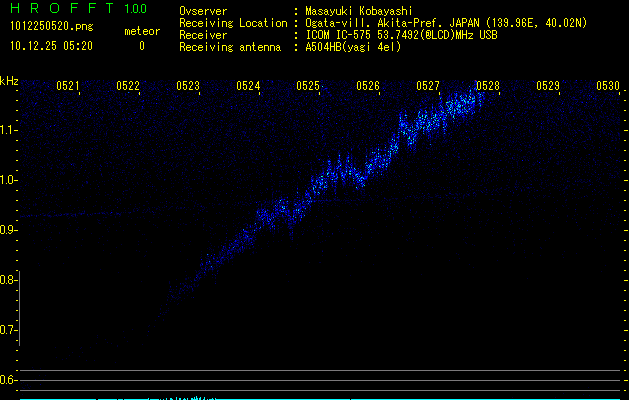Click the 0521 time marker

point(68,86)
